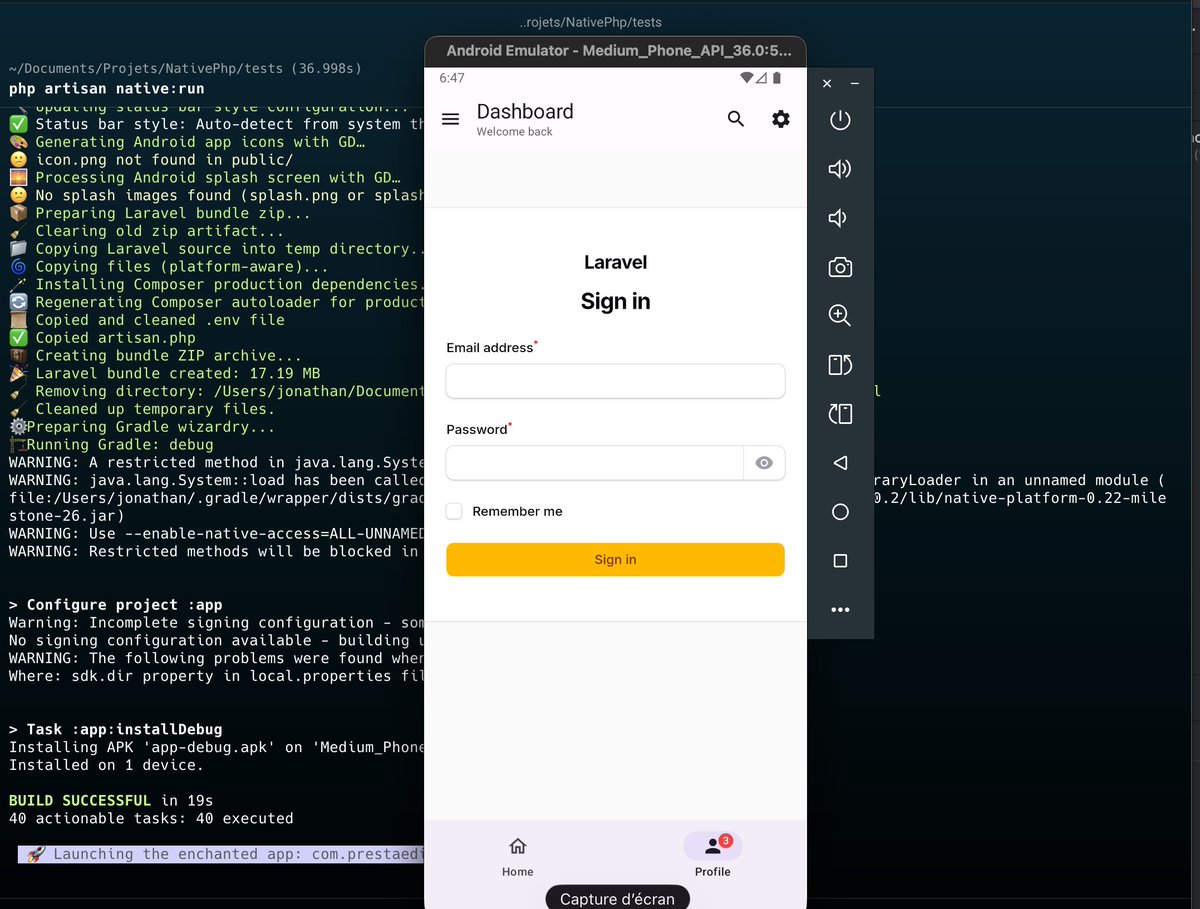Click the Email address input field
Viewport: 1200px width, 909px height.
(x=615, y=381)
